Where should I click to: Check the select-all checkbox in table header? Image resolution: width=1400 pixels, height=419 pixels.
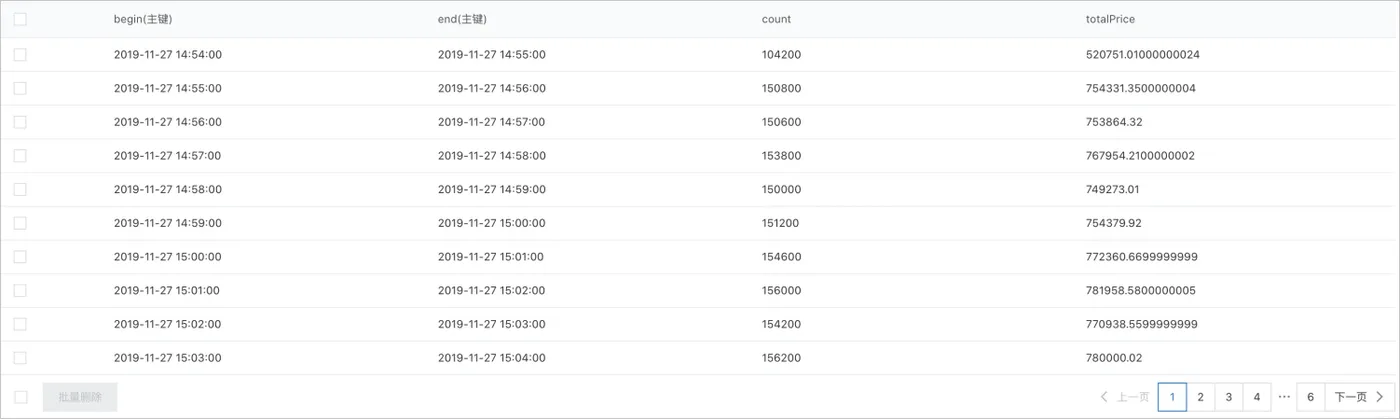click(20, 19)
